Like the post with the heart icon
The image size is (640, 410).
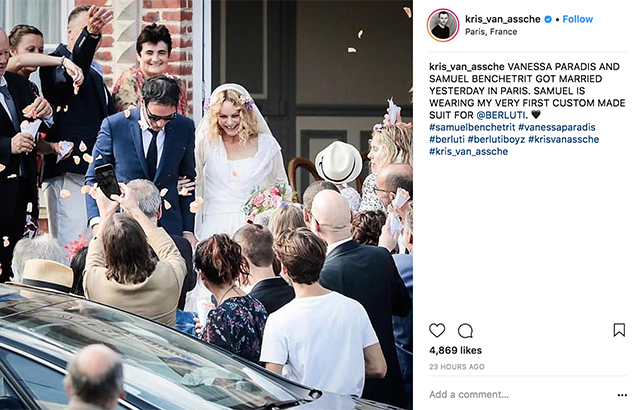coord(437,330)
